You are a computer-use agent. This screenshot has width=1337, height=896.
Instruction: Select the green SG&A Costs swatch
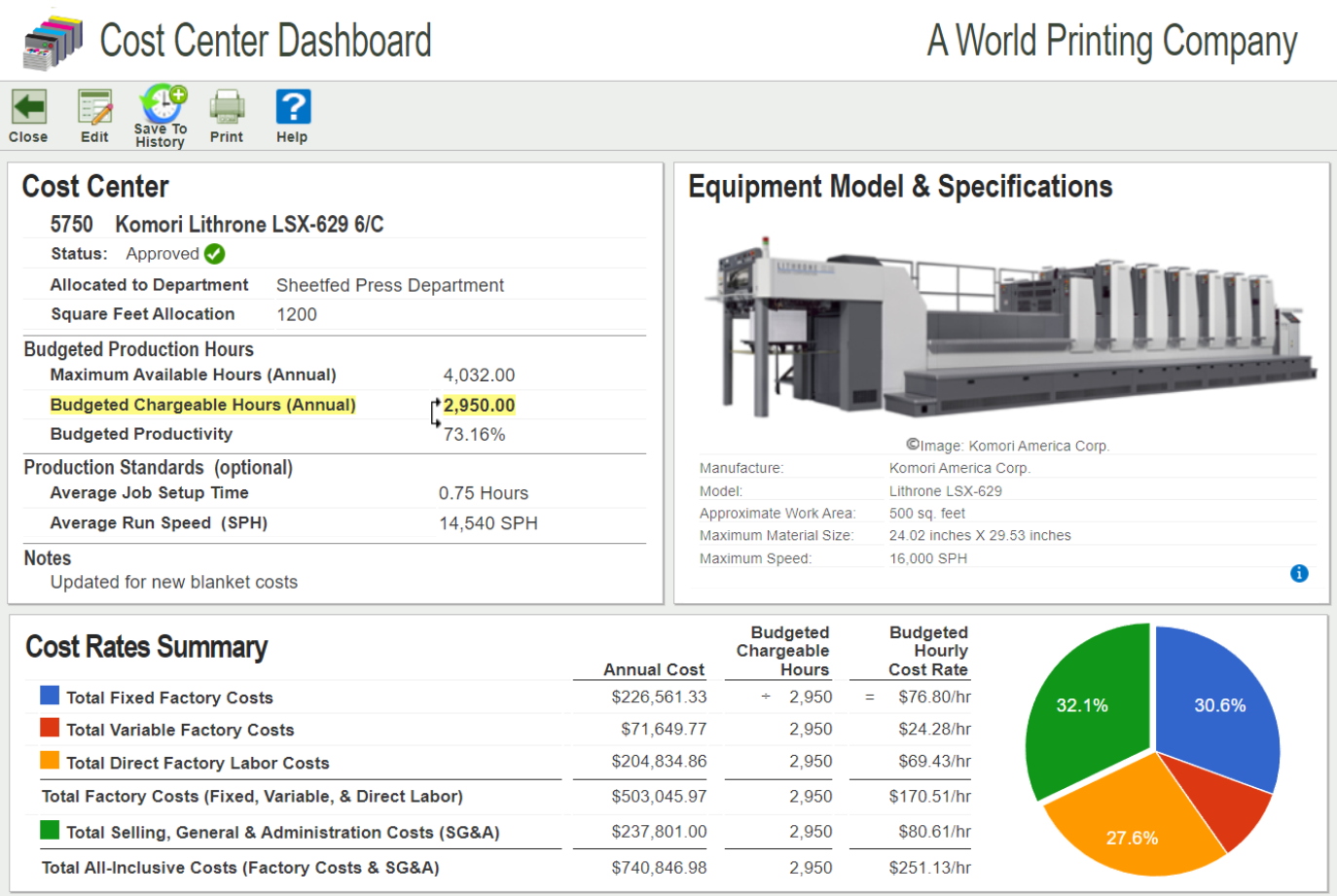(x=50, y=830)
